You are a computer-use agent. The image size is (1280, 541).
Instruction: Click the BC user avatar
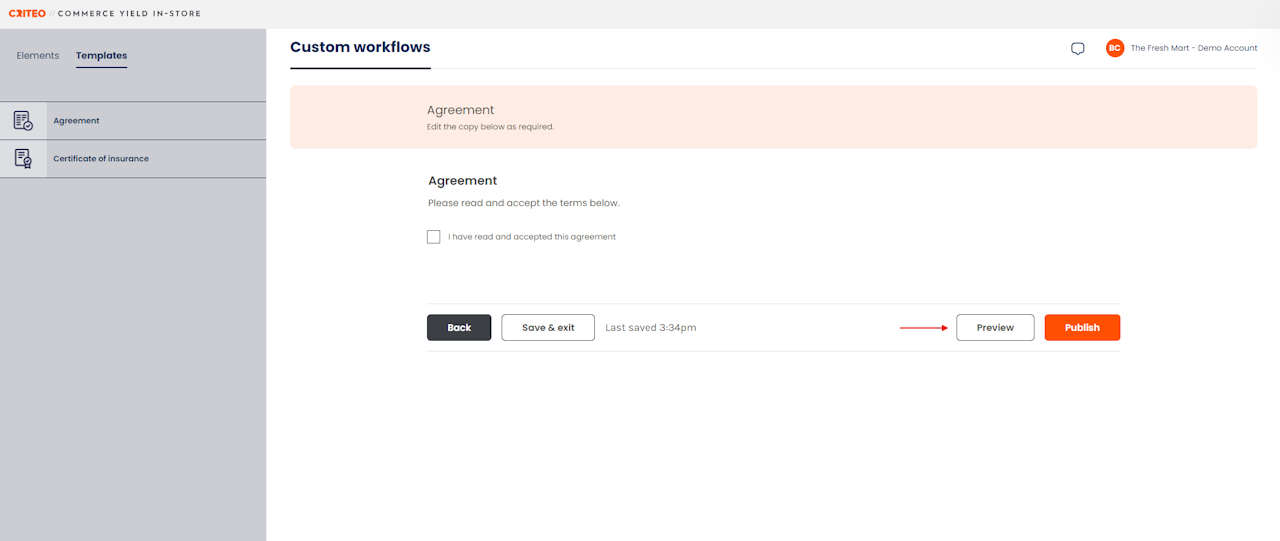click(1115, 48)
